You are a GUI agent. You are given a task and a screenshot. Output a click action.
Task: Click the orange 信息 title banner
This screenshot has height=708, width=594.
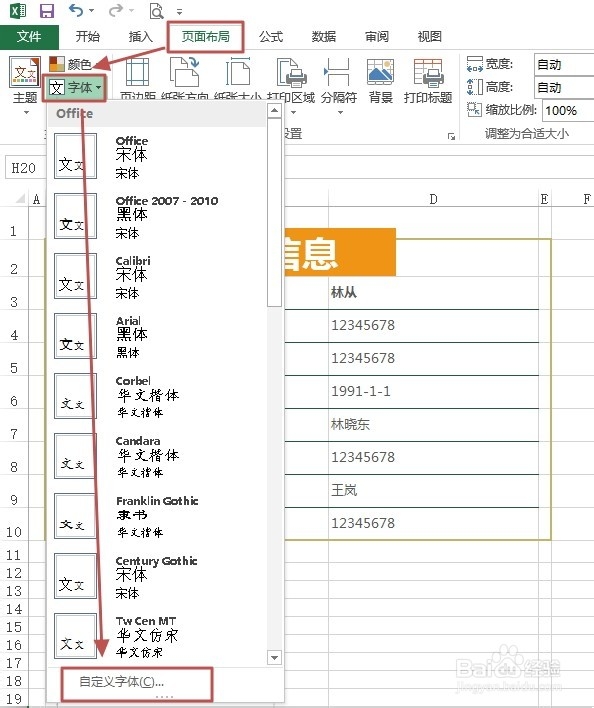(340, 252)
